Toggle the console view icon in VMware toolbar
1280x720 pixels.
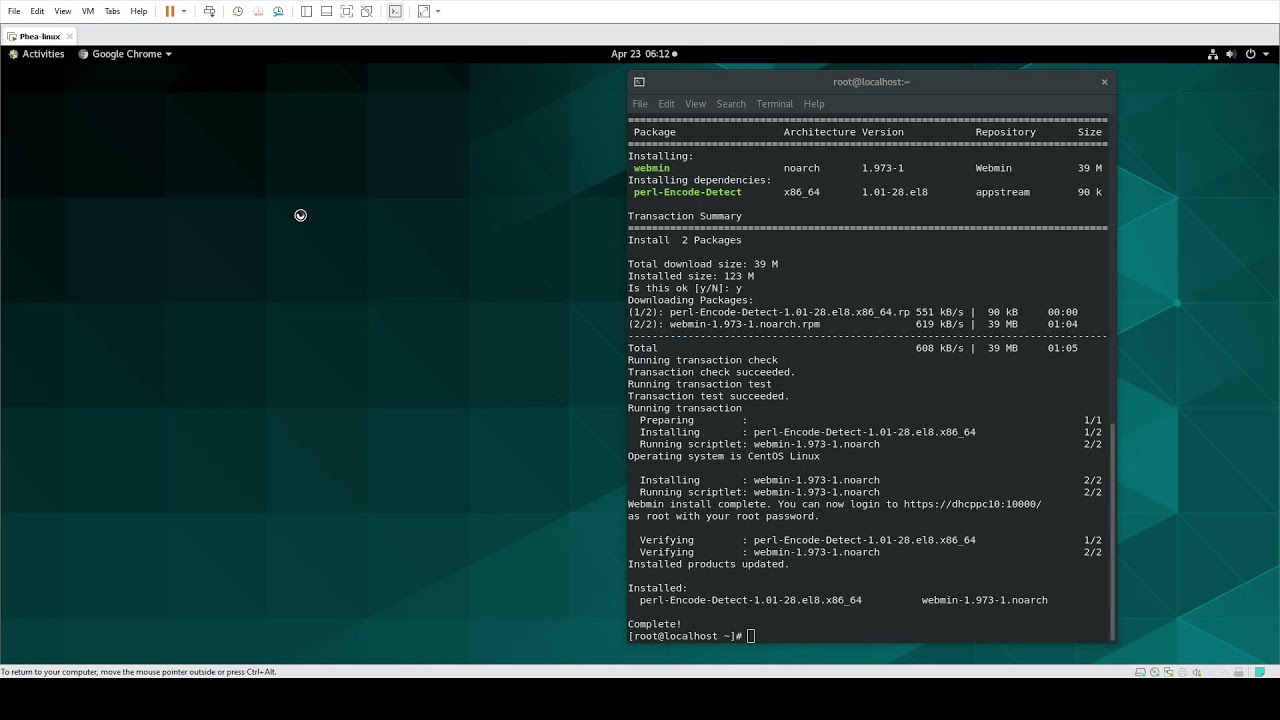click(395, 11)
